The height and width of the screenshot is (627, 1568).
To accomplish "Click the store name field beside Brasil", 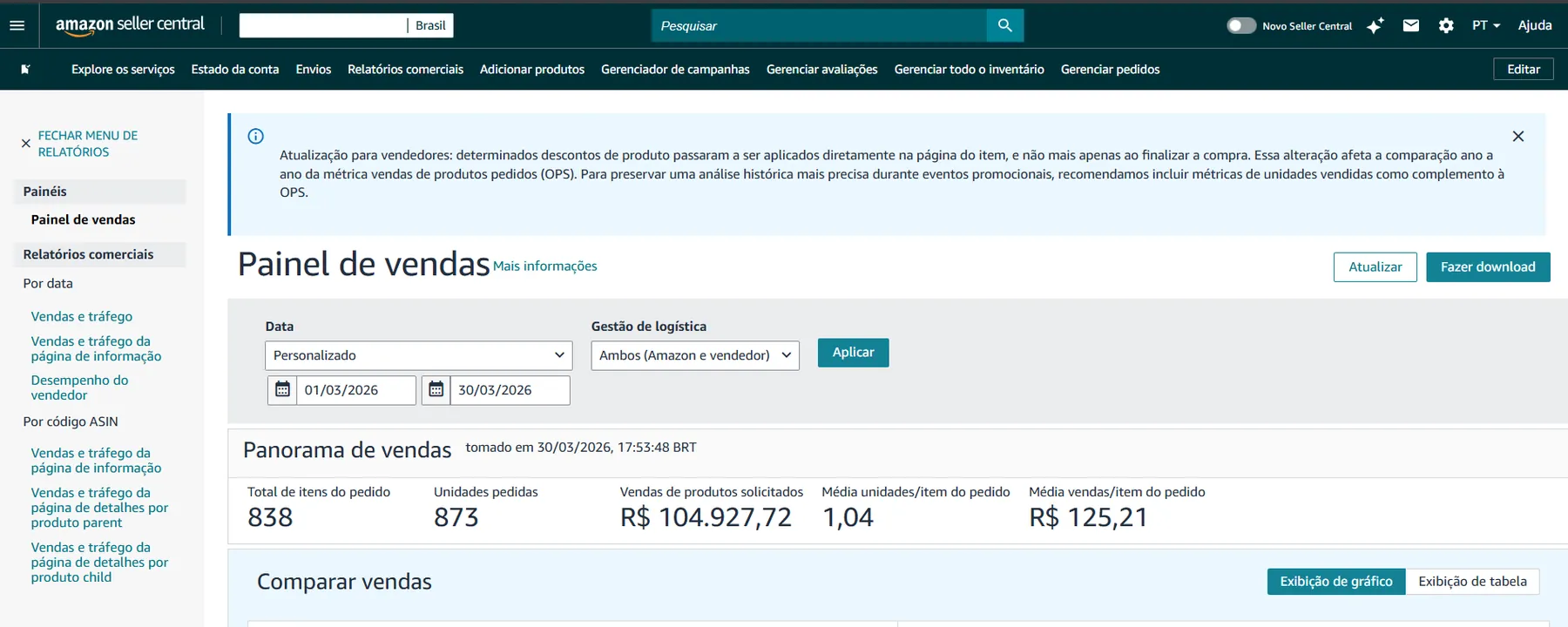I will (x=323, y=25).
